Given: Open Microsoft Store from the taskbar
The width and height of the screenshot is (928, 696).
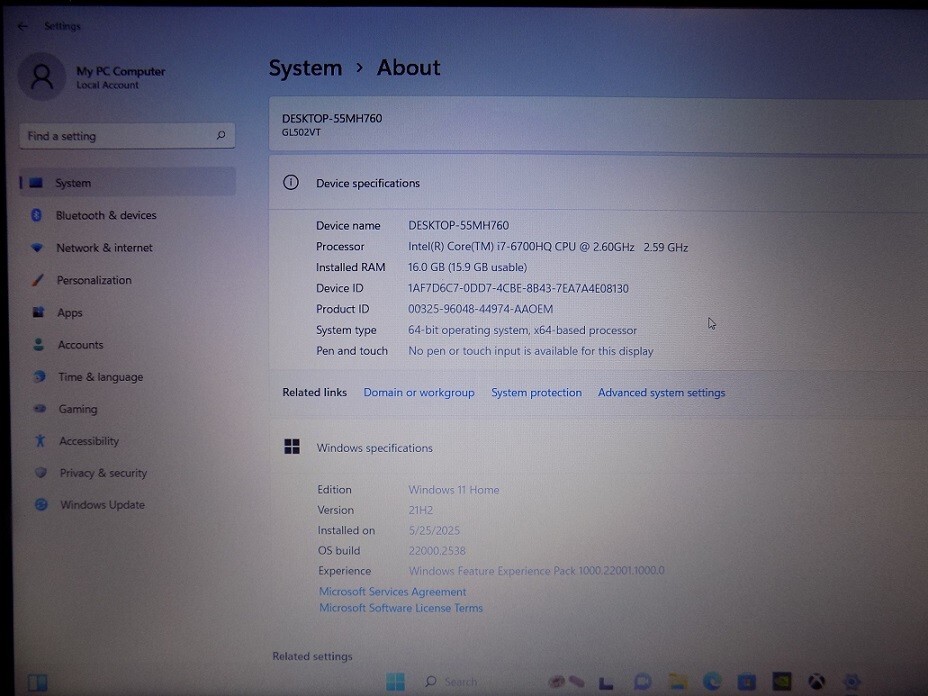Looking at the screenshot, I should click(x=747, y=682).
